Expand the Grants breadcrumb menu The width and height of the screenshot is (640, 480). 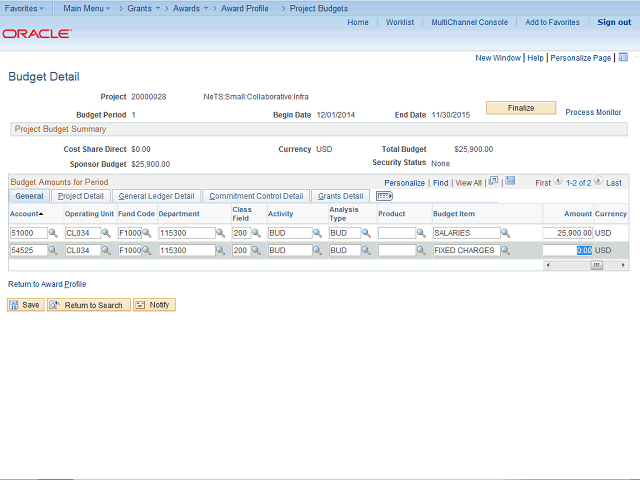coord(143,8)
